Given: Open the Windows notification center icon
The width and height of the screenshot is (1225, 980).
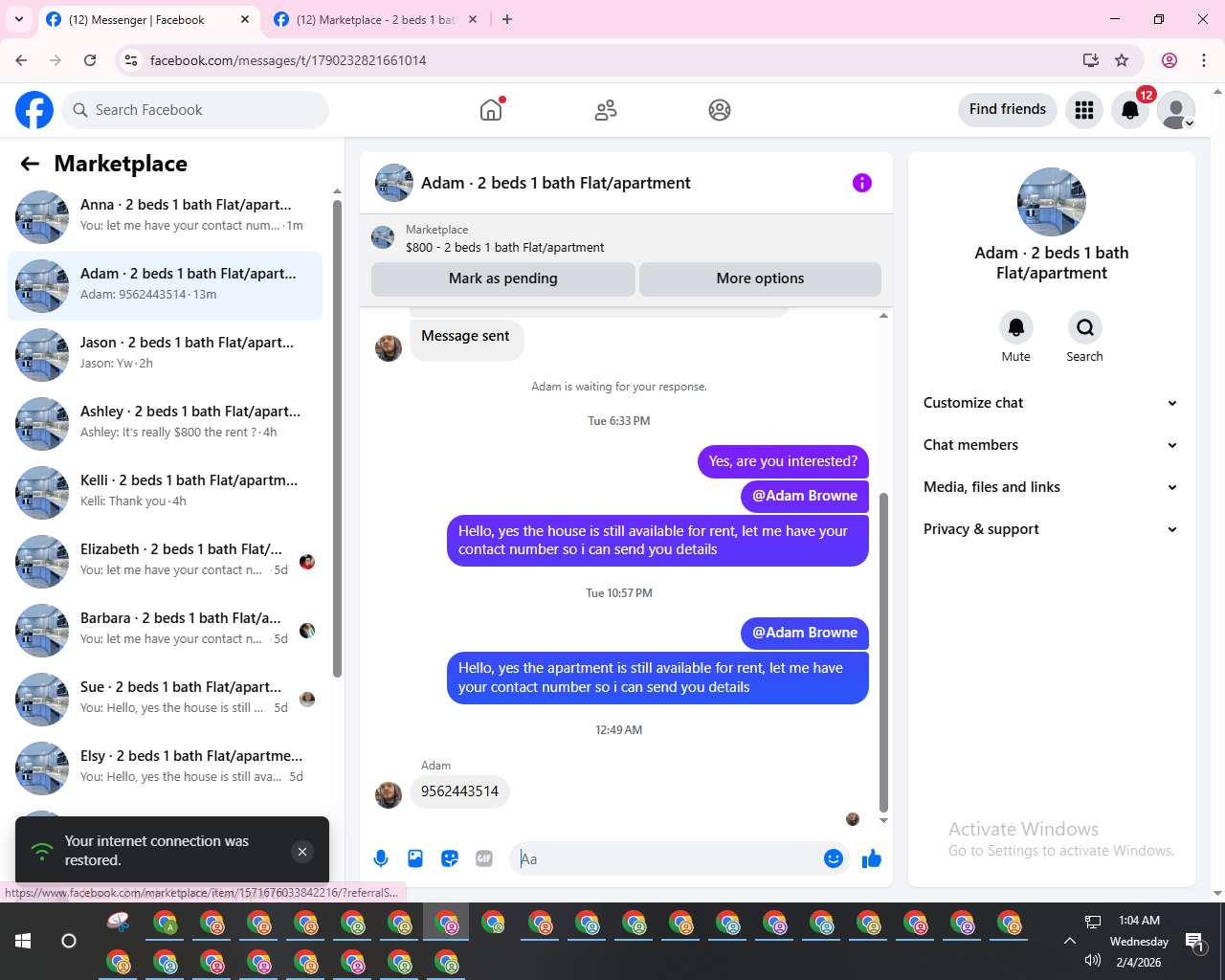Looking at the screenshot, I should (1194, 942).
